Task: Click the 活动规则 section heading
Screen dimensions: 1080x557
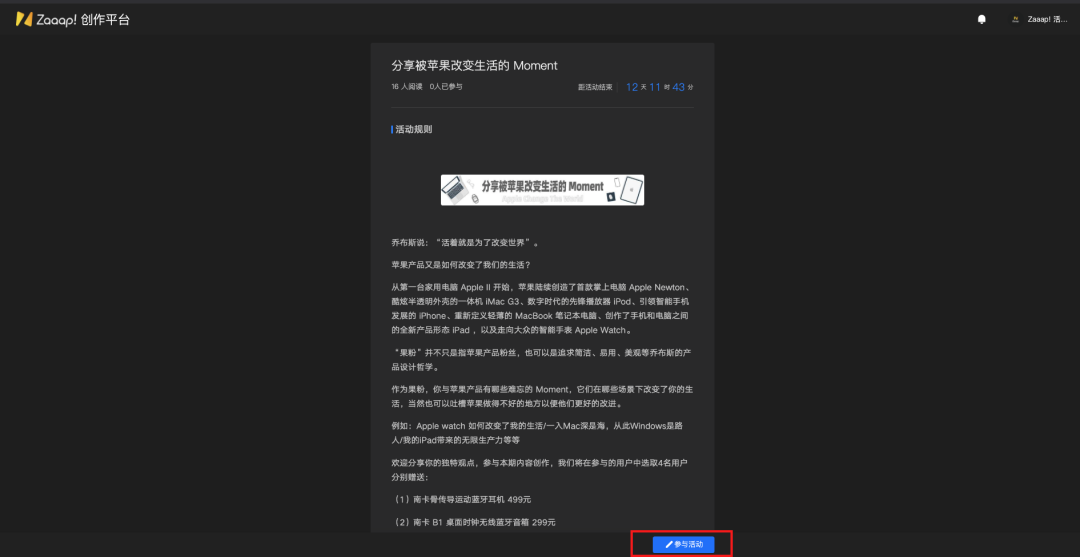Action: (413, 129)
